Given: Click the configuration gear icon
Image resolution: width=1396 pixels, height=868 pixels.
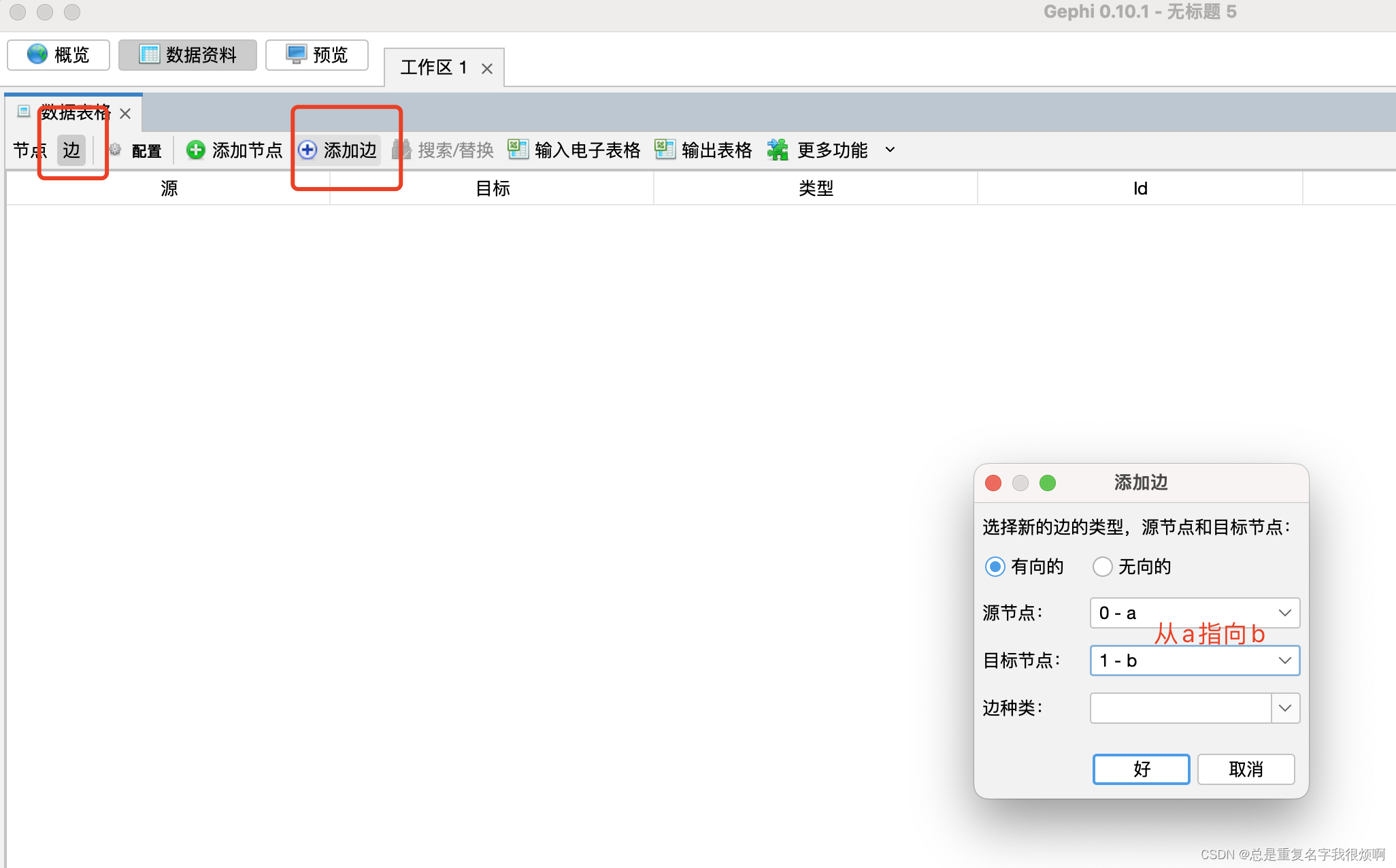Looking at the screenshot, I should pyautogui.click(x=116, y=150).
